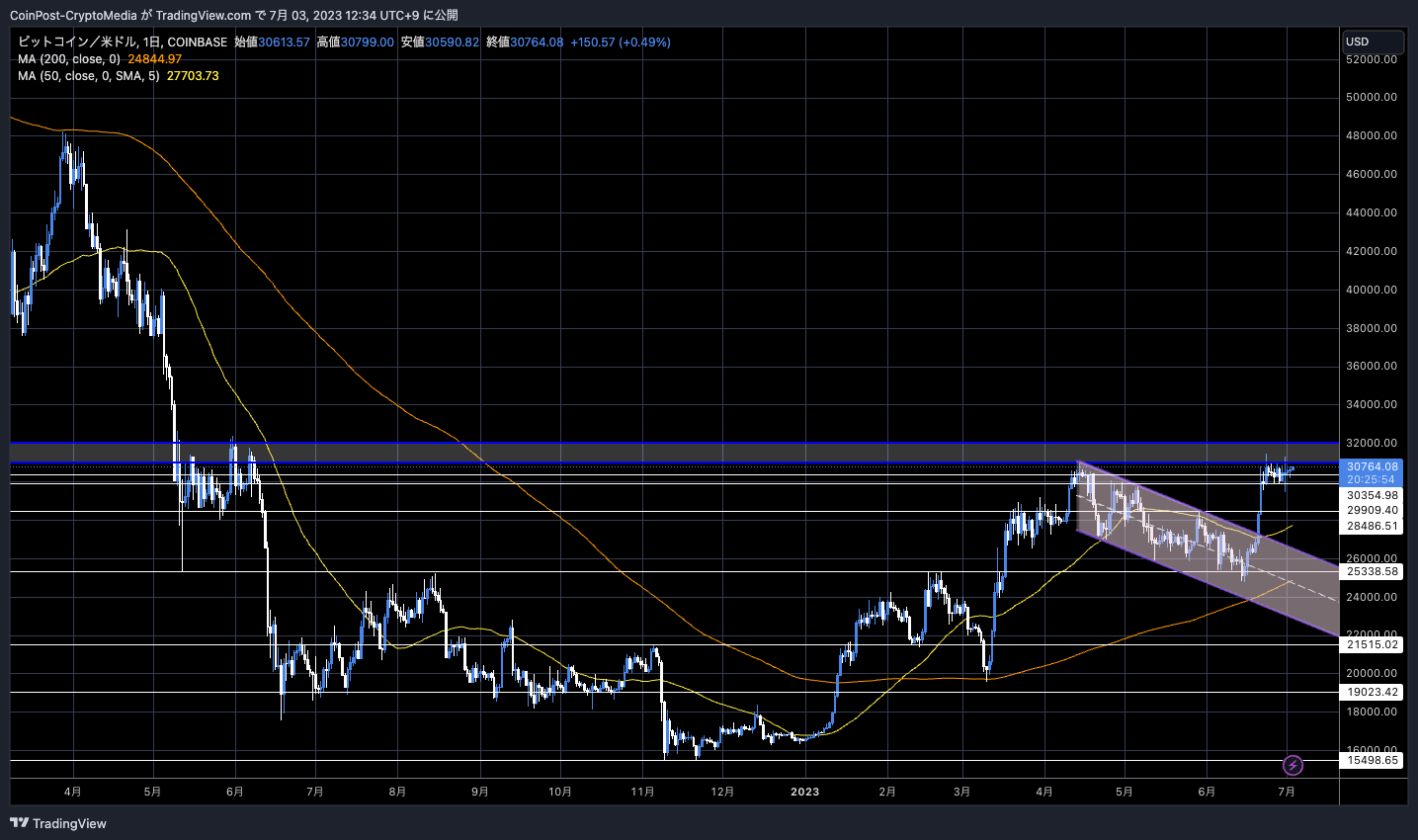Click the 18000.00 price axis label
The height and width of the screenshot is (840, 1418).
[1372, 712]
